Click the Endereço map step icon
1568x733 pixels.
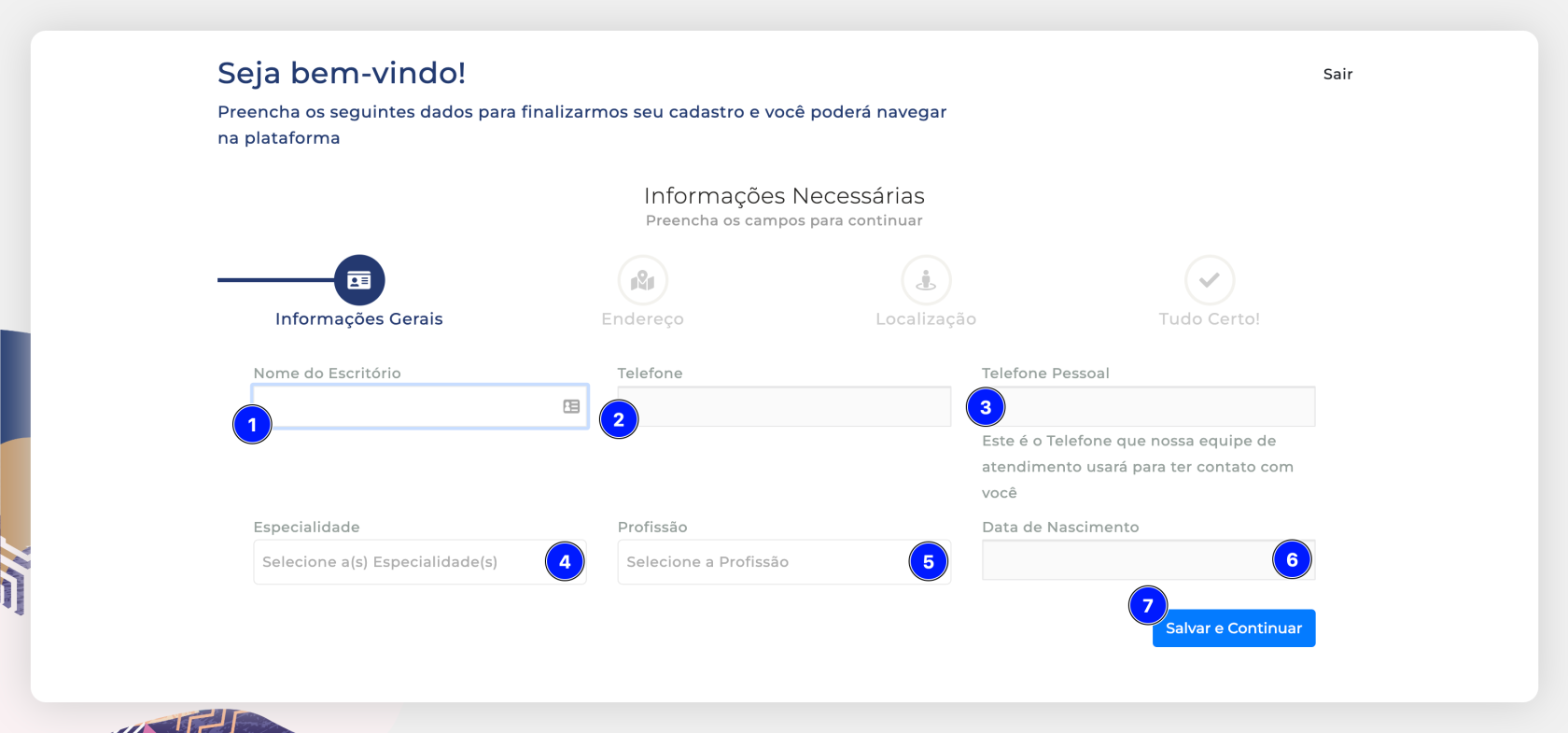point(643,280)
